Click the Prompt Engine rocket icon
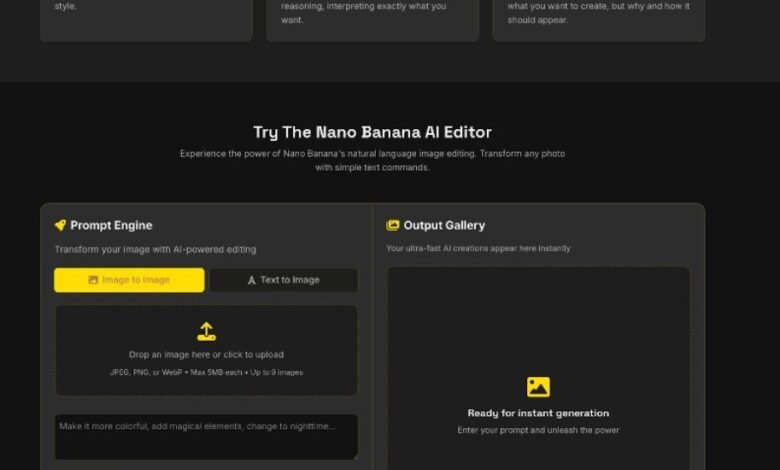 60,225
